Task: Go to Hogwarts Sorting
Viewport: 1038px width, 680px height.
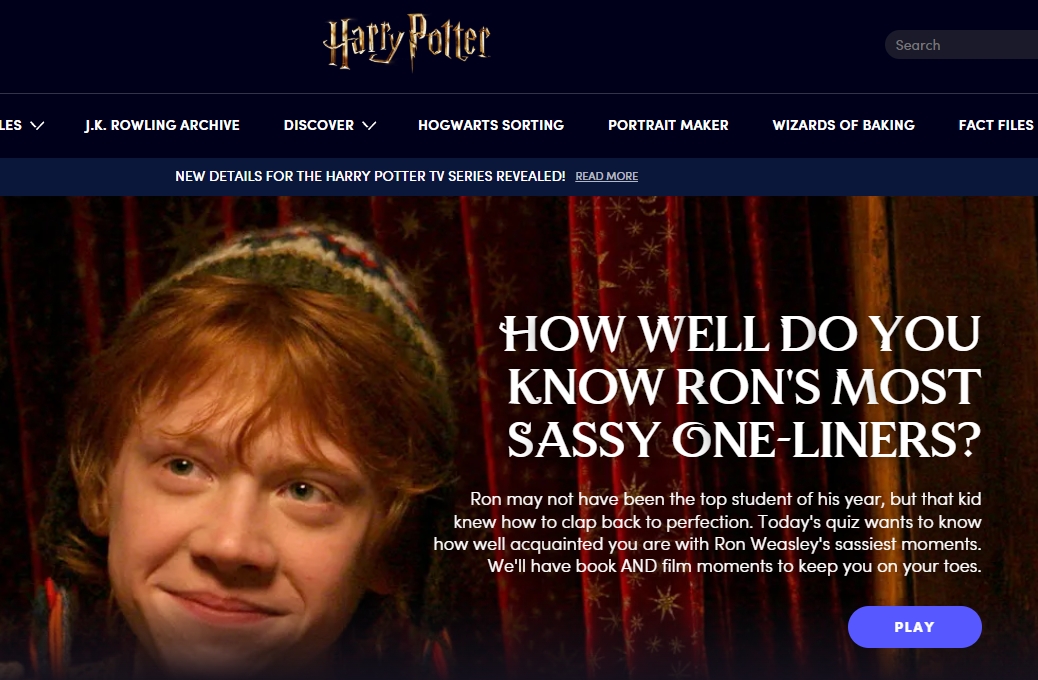Action: point(491,125)
